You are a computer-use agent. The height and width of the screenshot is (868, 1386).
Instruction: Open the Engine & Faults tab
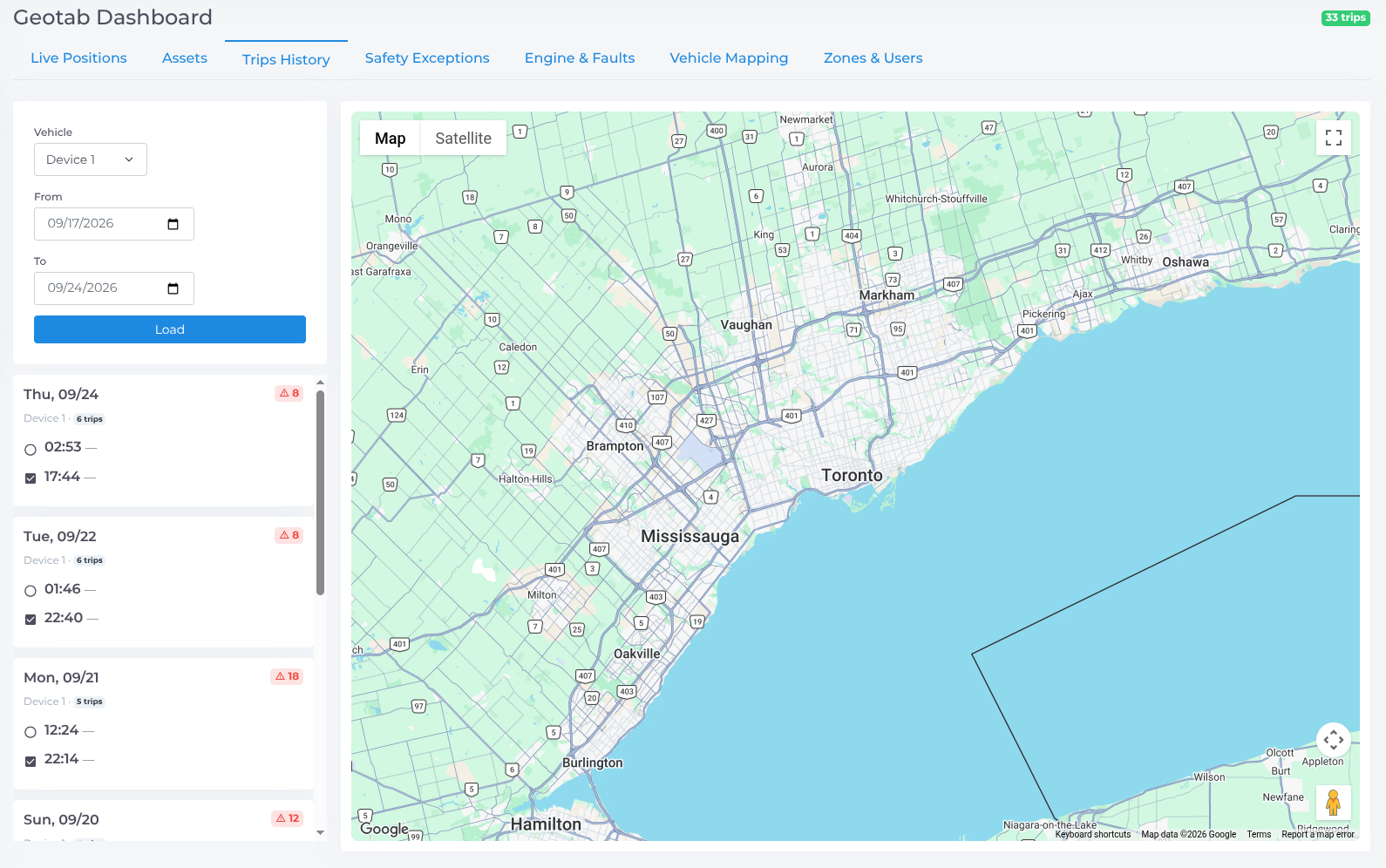(580, 58)
